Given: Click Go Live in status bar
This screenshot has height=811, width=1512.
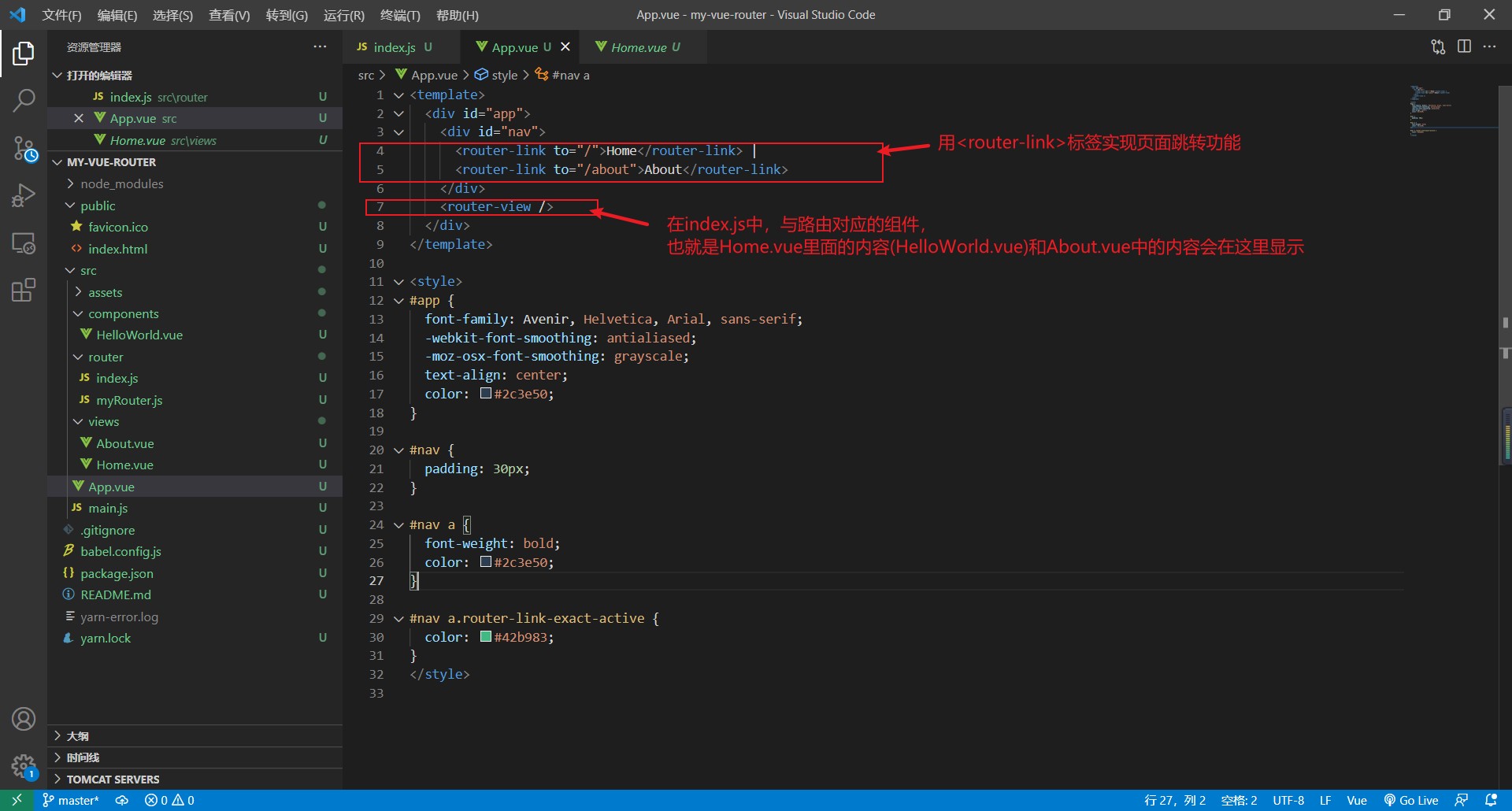Looking at the screenshot, I should tap(1411, 800).
